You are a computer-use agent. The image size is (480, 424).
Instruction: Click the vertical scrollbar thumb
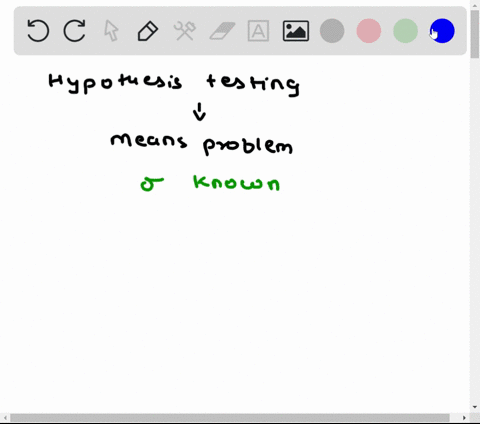[x=475, y=34]
